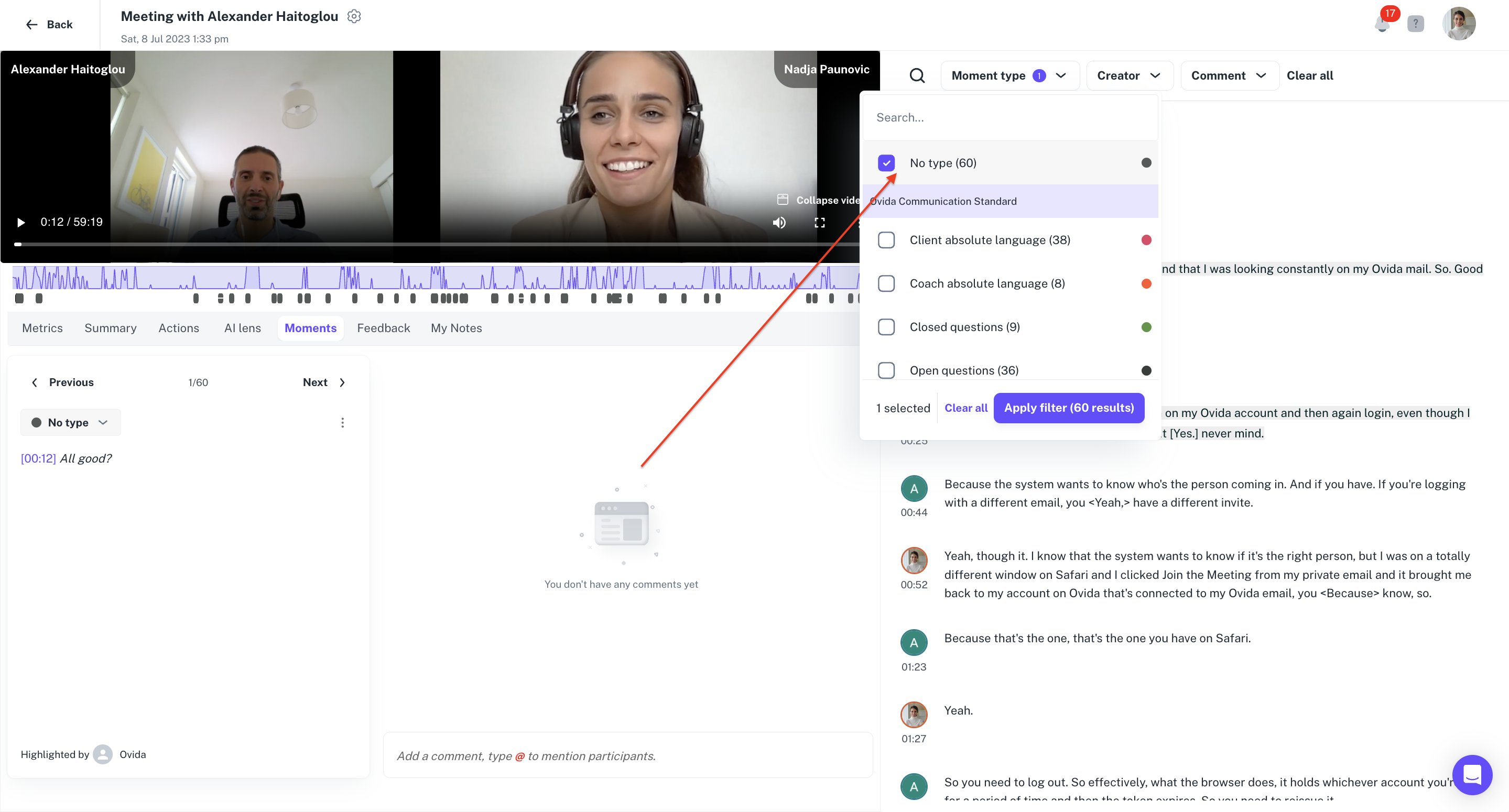Image resolution: width=1509 pixels, height=812 pixels.
Task: Click the Collapse video icon
Action: (783, 200)
